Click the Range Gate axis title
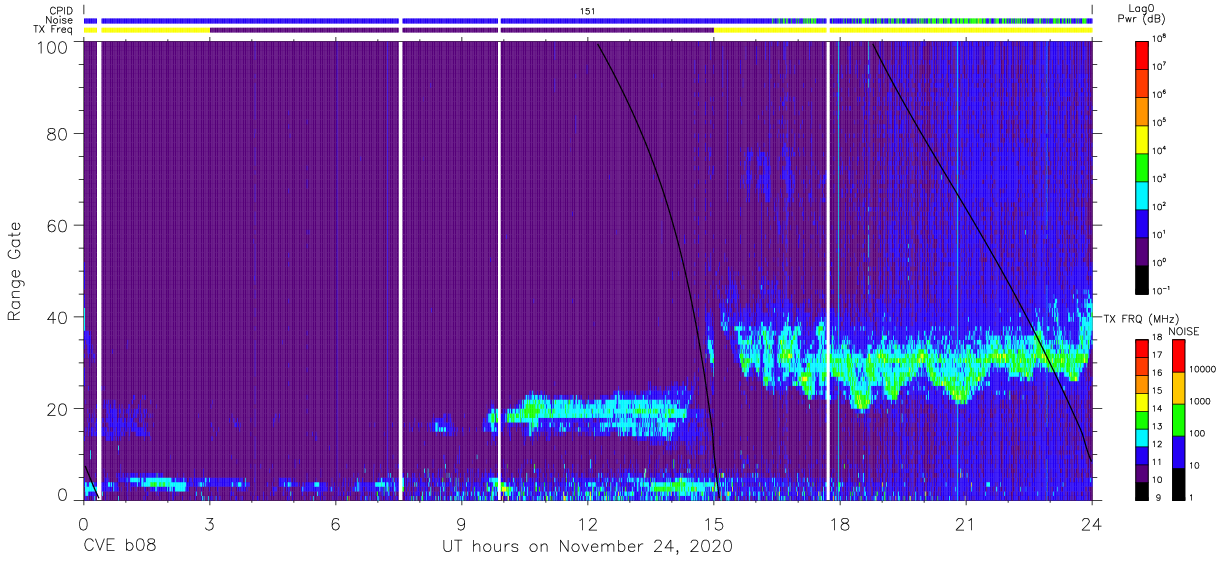 [16, 272]
